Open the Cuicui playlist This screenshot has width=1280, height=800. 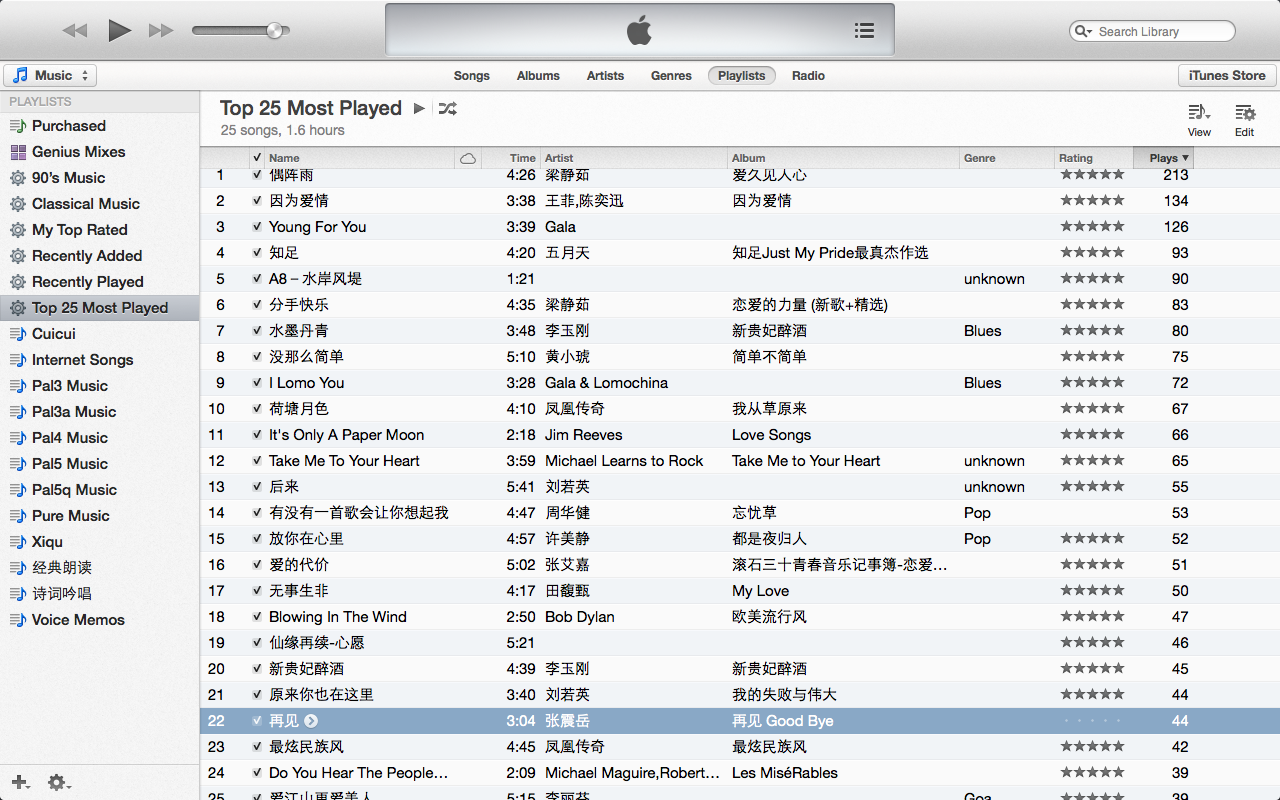click(100, 334)
